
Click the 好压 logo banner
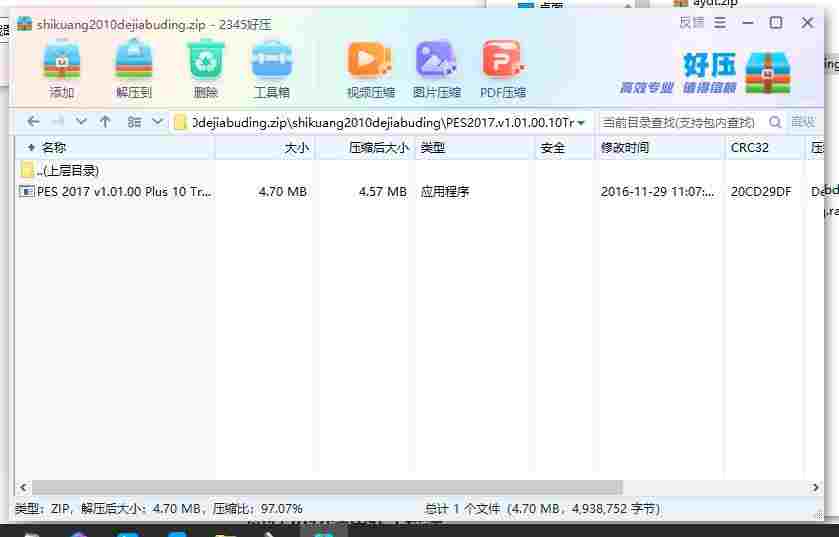(705, 73)
